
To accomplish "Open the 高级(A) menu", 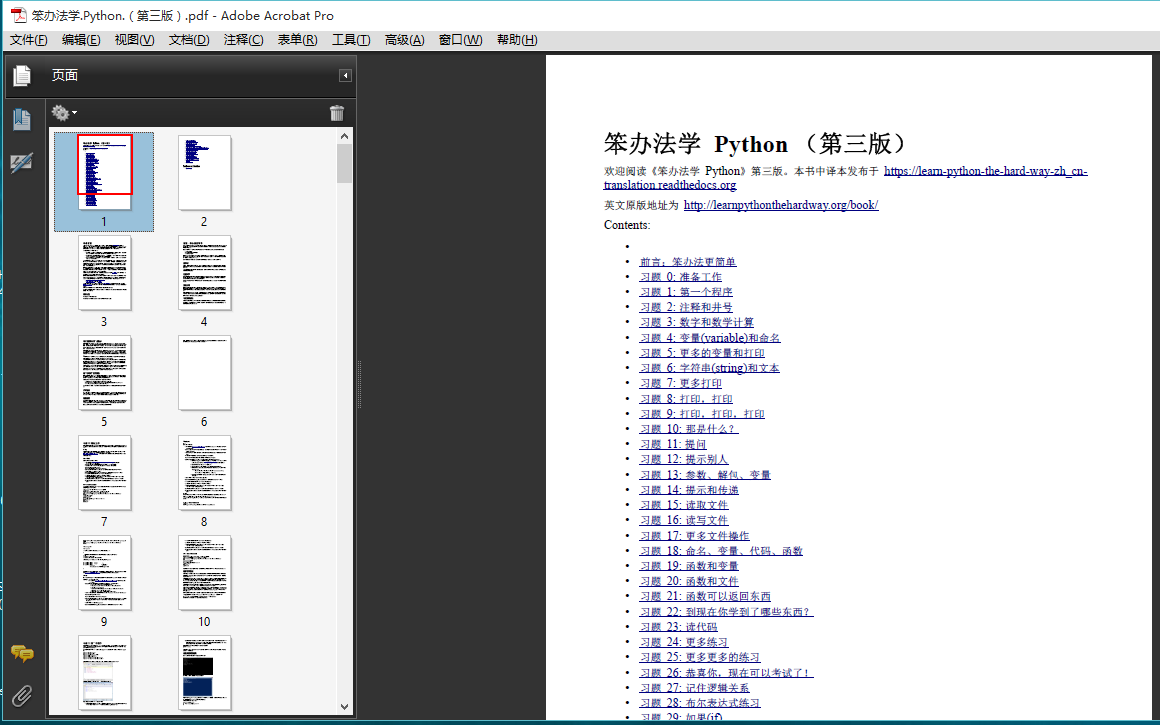I will [404, 40].
